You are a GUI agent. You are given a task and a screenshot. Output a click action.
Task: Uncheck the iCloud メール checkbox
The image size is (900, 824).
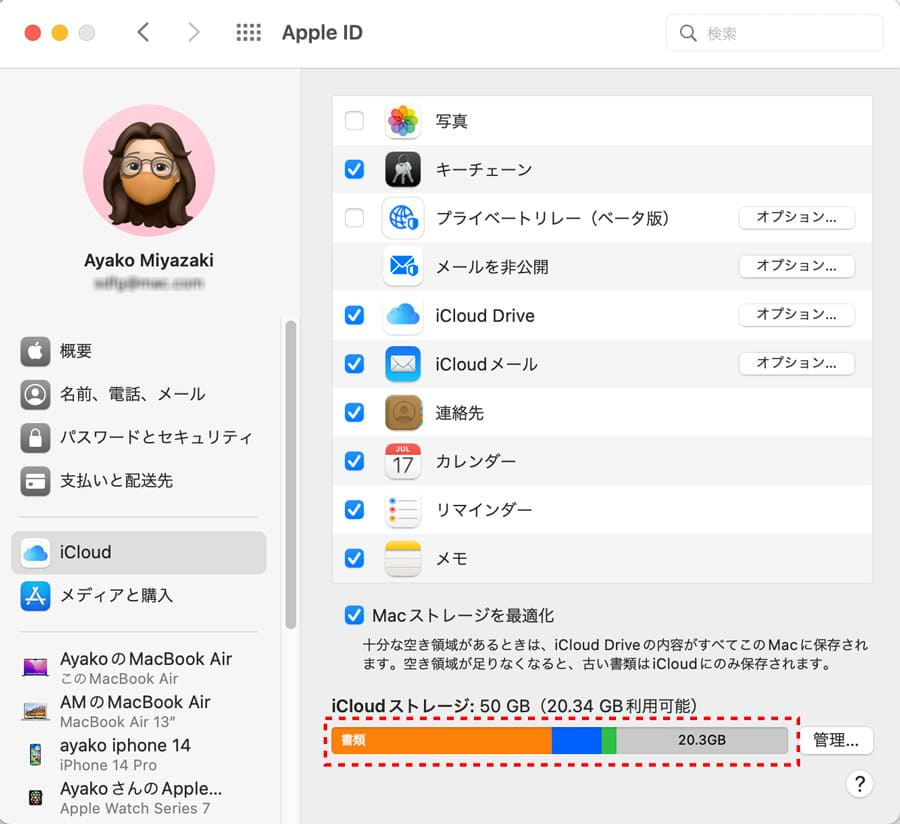coord(354,364)
